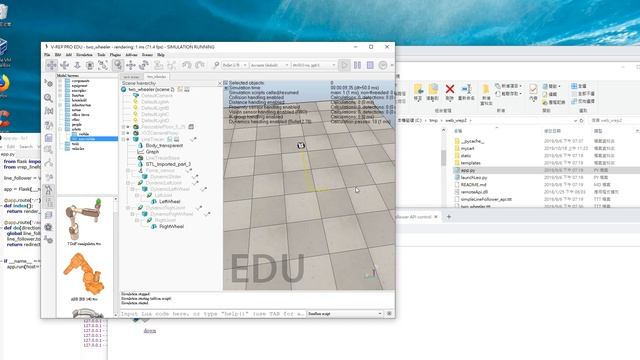640x360 pixels.
Task: Toggle the model browser icon in left sidebar
Action: click(49, 189)
